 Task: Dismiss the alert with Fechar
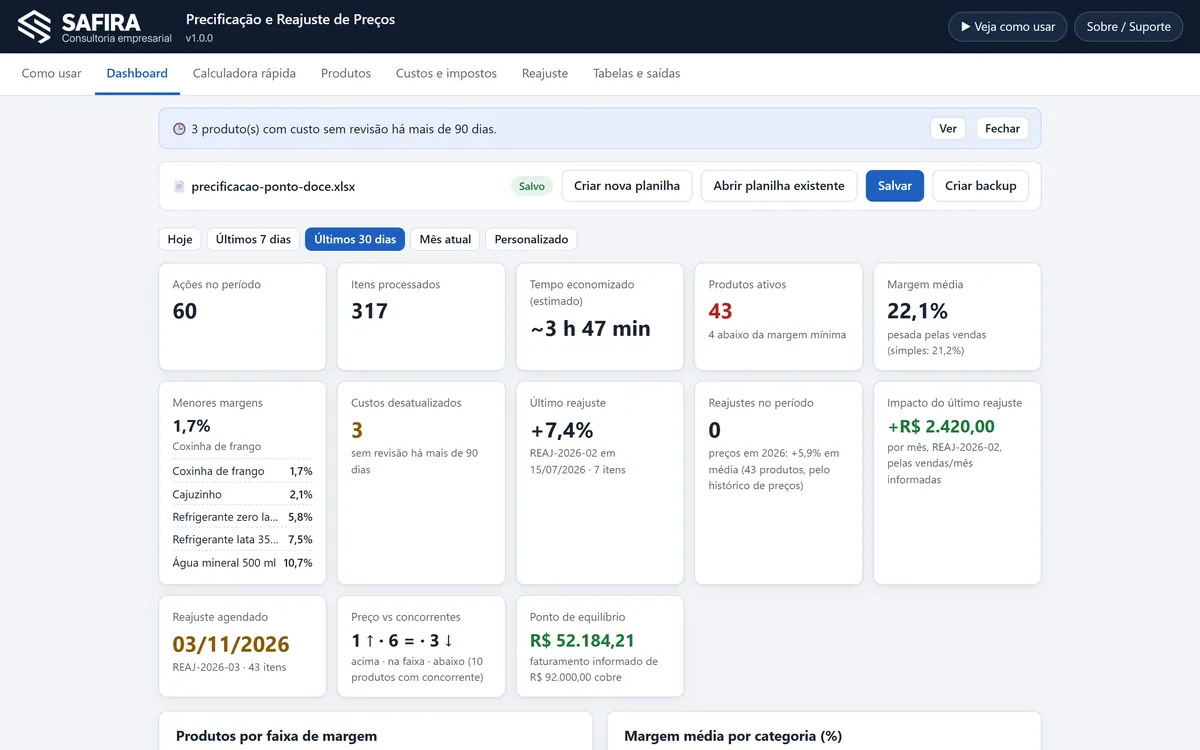[1002, 129]
